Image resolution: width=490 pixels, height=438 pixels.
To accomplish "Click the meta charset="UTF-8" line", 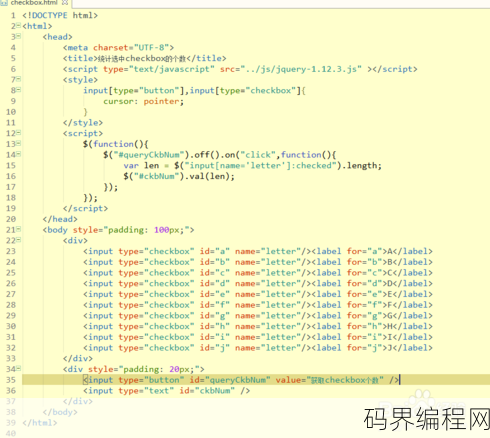I will [118, 48].
